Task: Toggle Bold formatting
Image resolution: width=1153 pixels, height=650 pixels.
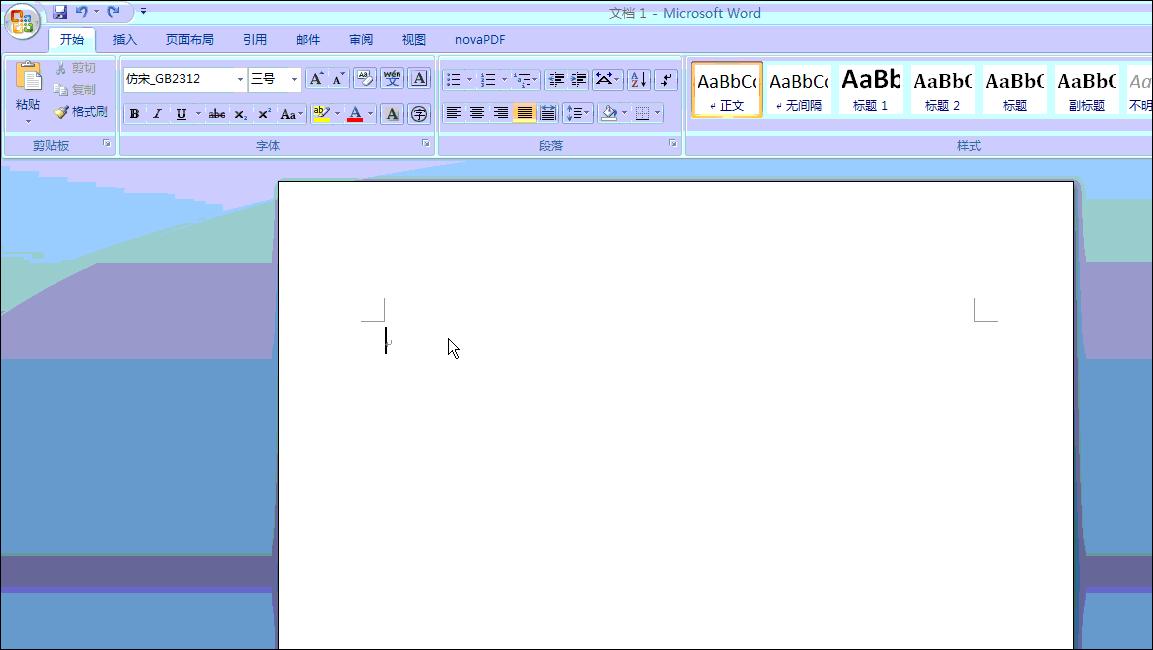Action: point(134,114)
